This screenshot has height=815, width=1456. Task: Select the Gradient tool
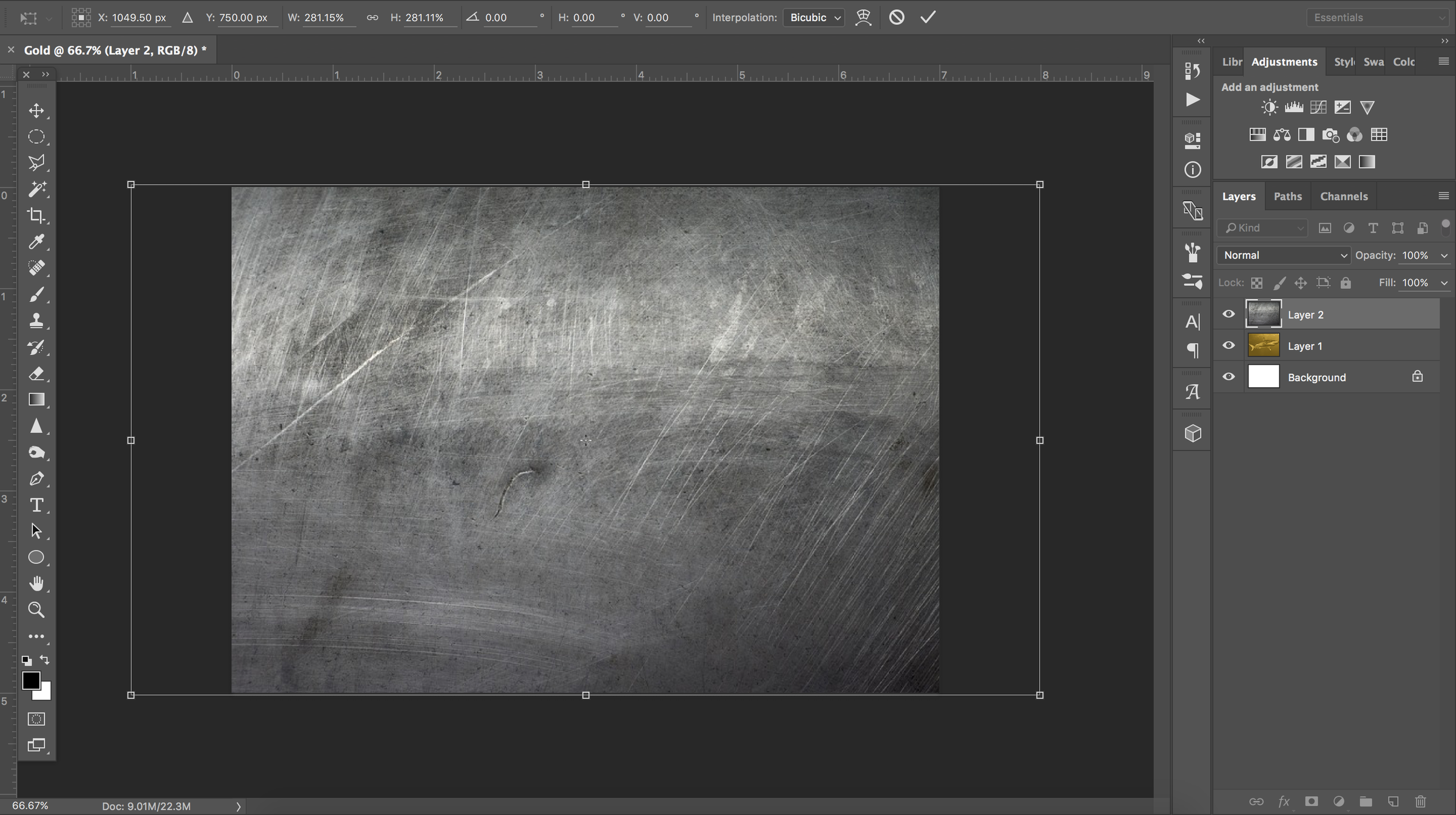(36, 399)
